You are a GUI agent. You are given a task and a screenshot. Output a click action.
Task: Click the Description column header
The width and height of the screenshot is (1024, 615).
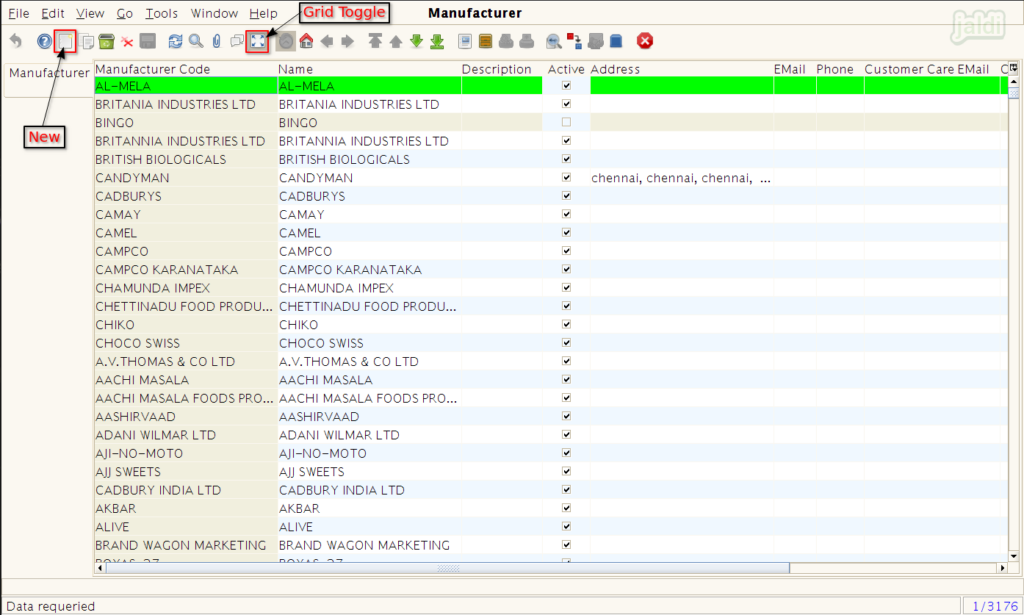click(501, 69)
